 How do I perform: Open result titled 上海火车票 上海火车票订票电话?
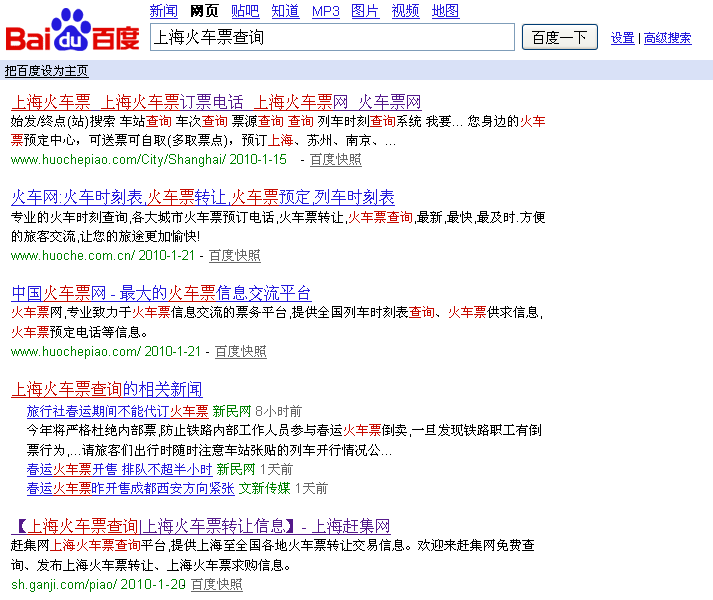(216, 102)
